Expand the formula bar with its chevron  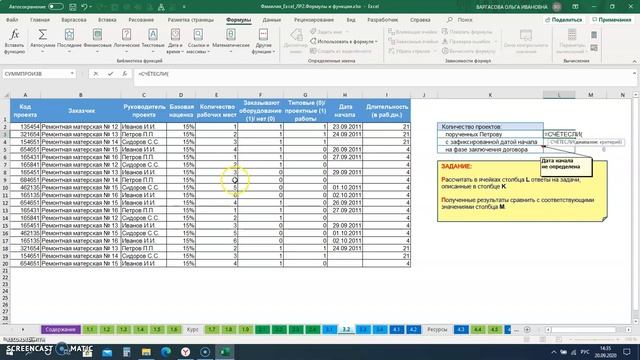(634, 73)
